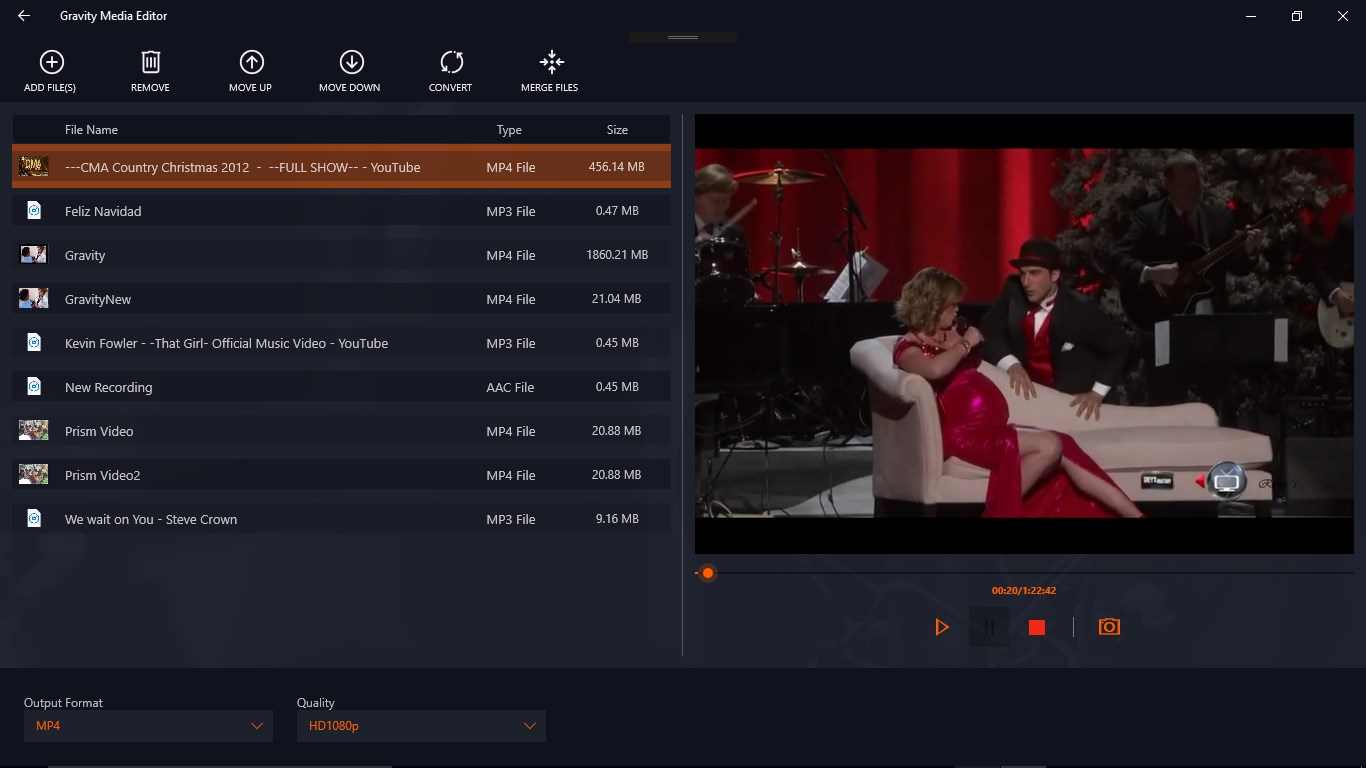The image size is (1366, 768).
Task: Sort files by the Size column header
Action: click(617, 129)
